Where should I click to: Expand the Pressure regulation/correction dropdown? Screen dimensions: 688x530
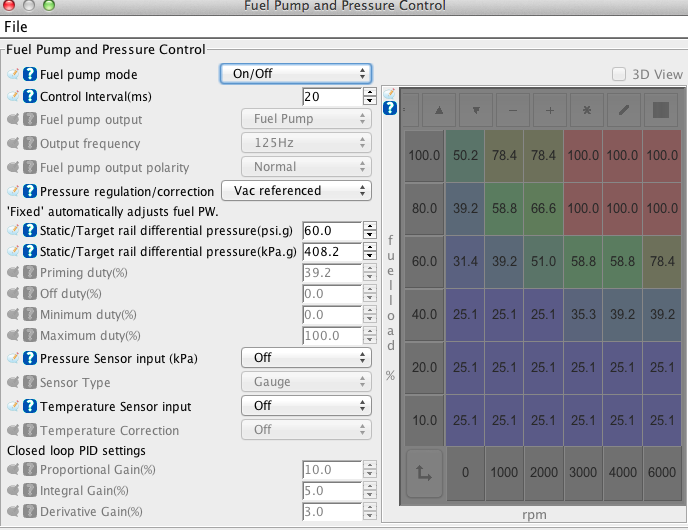click(295, 190)
